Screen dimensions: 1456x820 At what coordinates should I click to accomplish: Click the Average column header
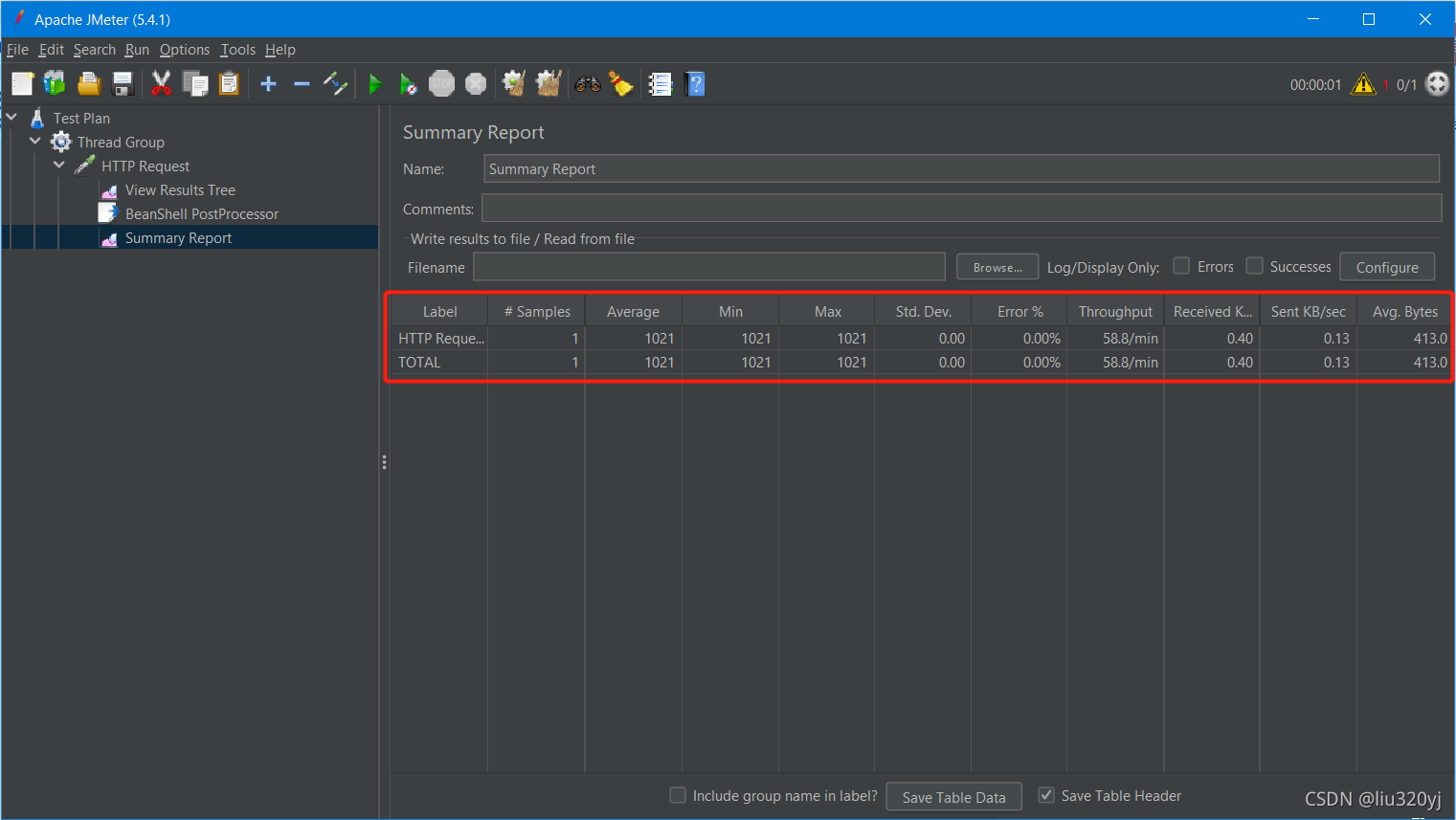tap(633, 312)
